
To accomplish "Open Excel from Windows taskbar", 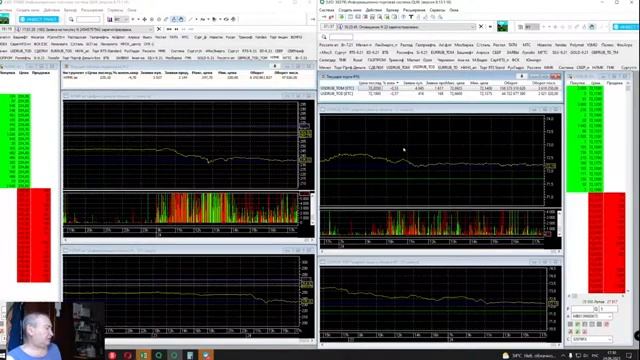I will (x=143, y=355).
